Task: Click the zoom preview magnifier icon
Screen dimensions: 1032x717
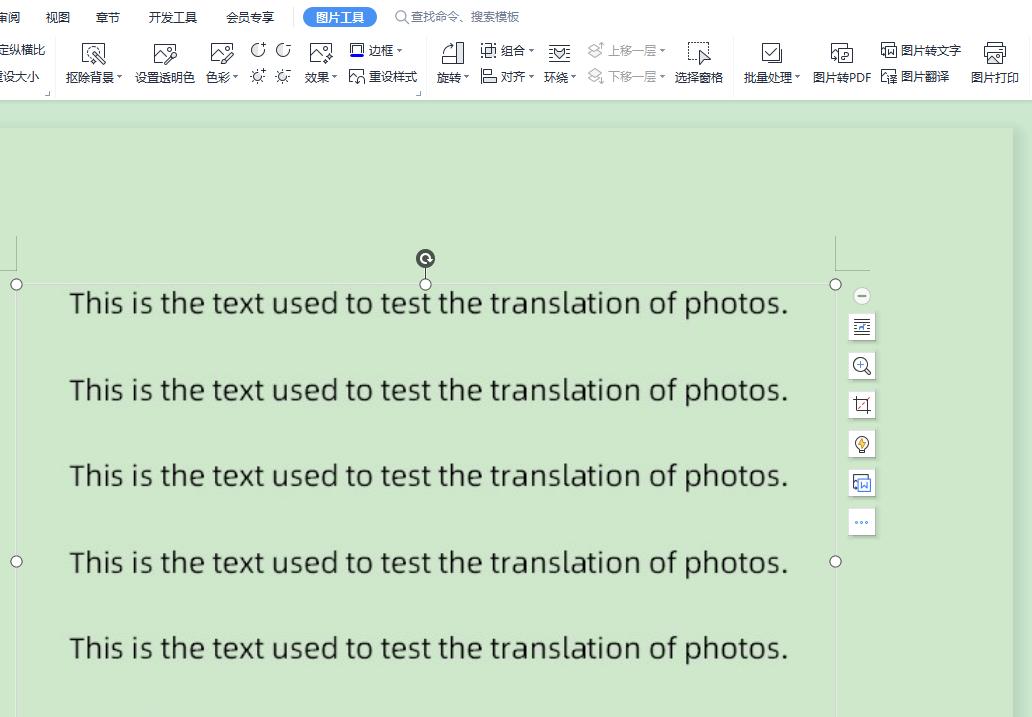Action: [861, 366]
